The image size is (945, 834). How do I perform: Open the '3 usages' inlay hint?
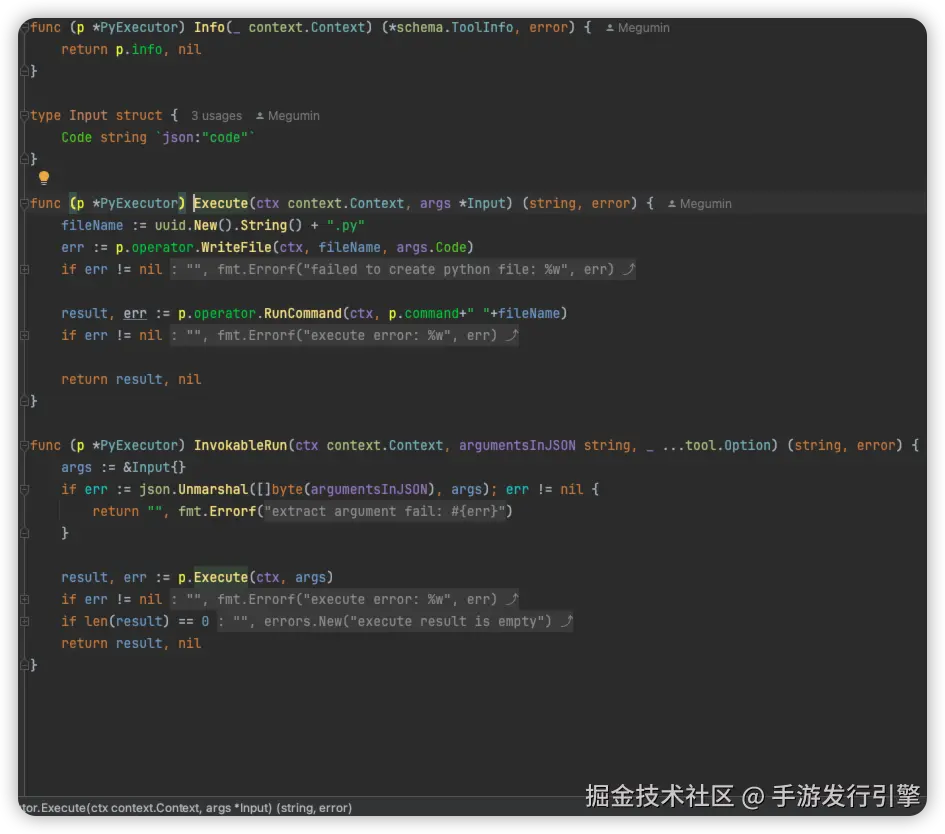pos(216,116)
